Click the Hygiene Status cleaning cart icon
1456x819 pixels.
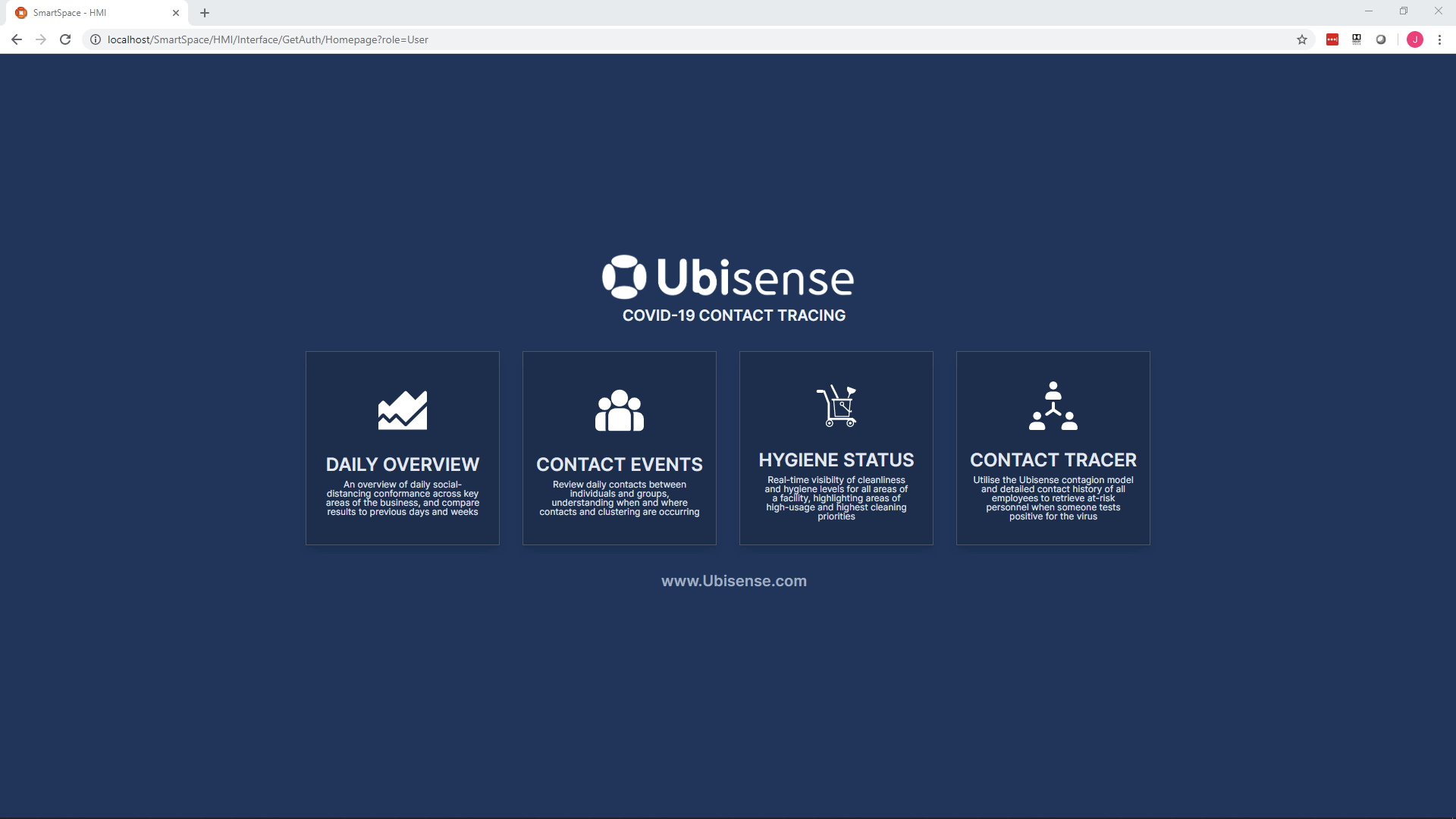pos(836,406)
